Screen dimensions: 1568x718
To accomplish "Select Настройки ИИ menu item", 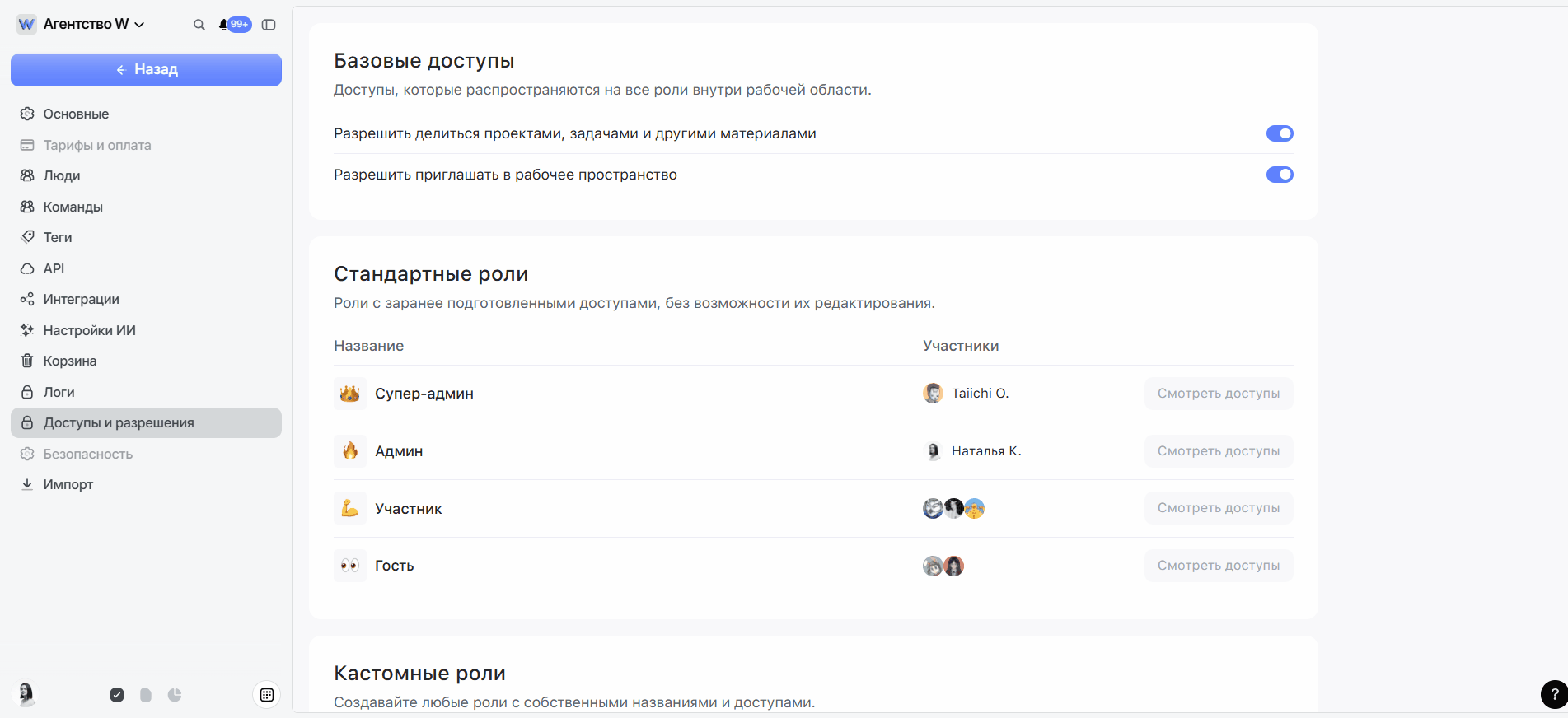I will [x=89, y=330].
